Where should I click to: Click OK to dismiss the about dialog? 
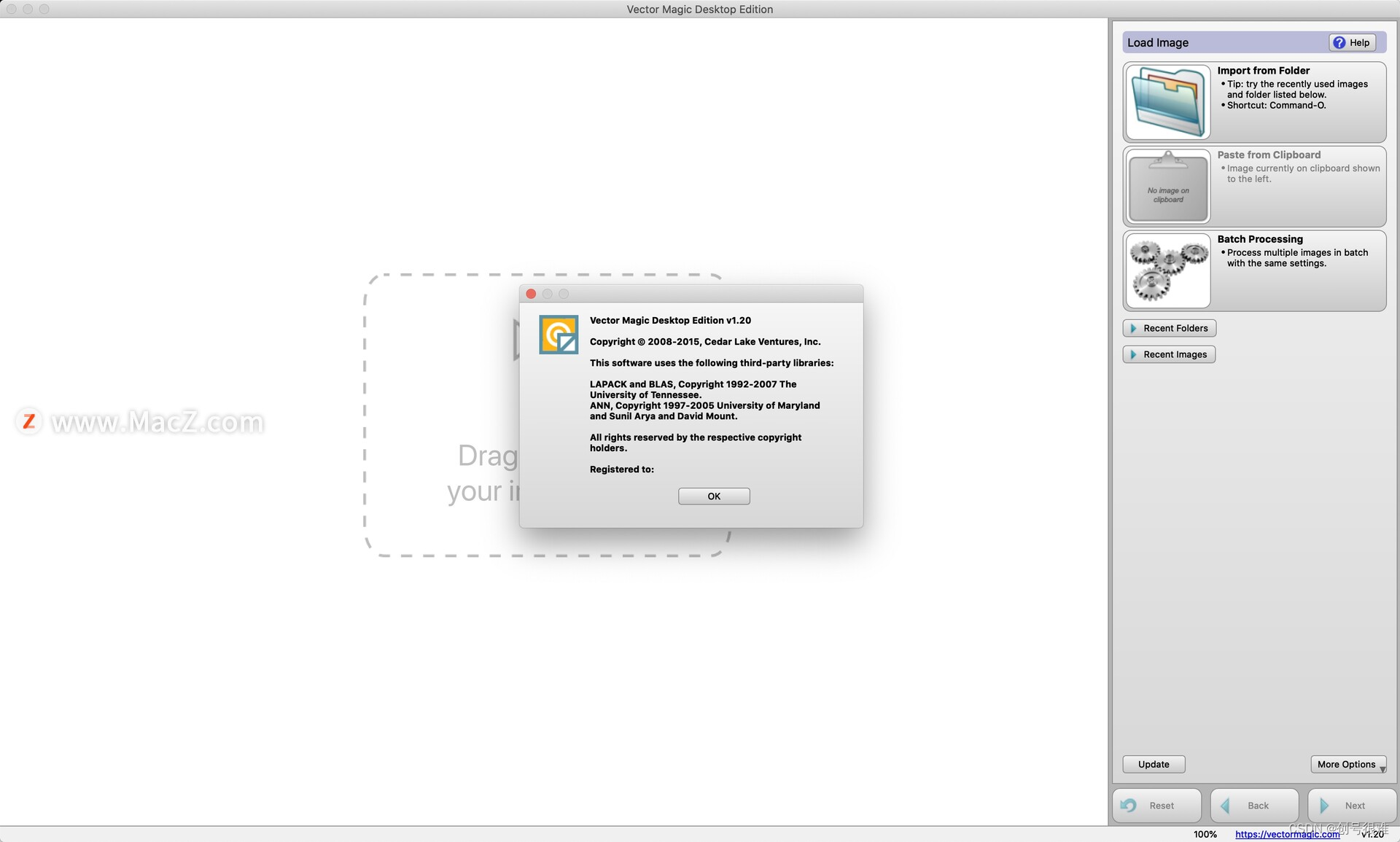714,496
